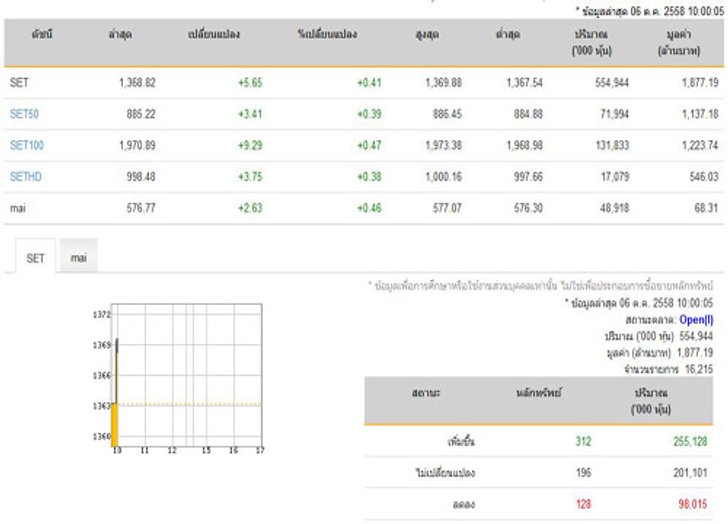Select transaction count 16,215

click(699, 369)
